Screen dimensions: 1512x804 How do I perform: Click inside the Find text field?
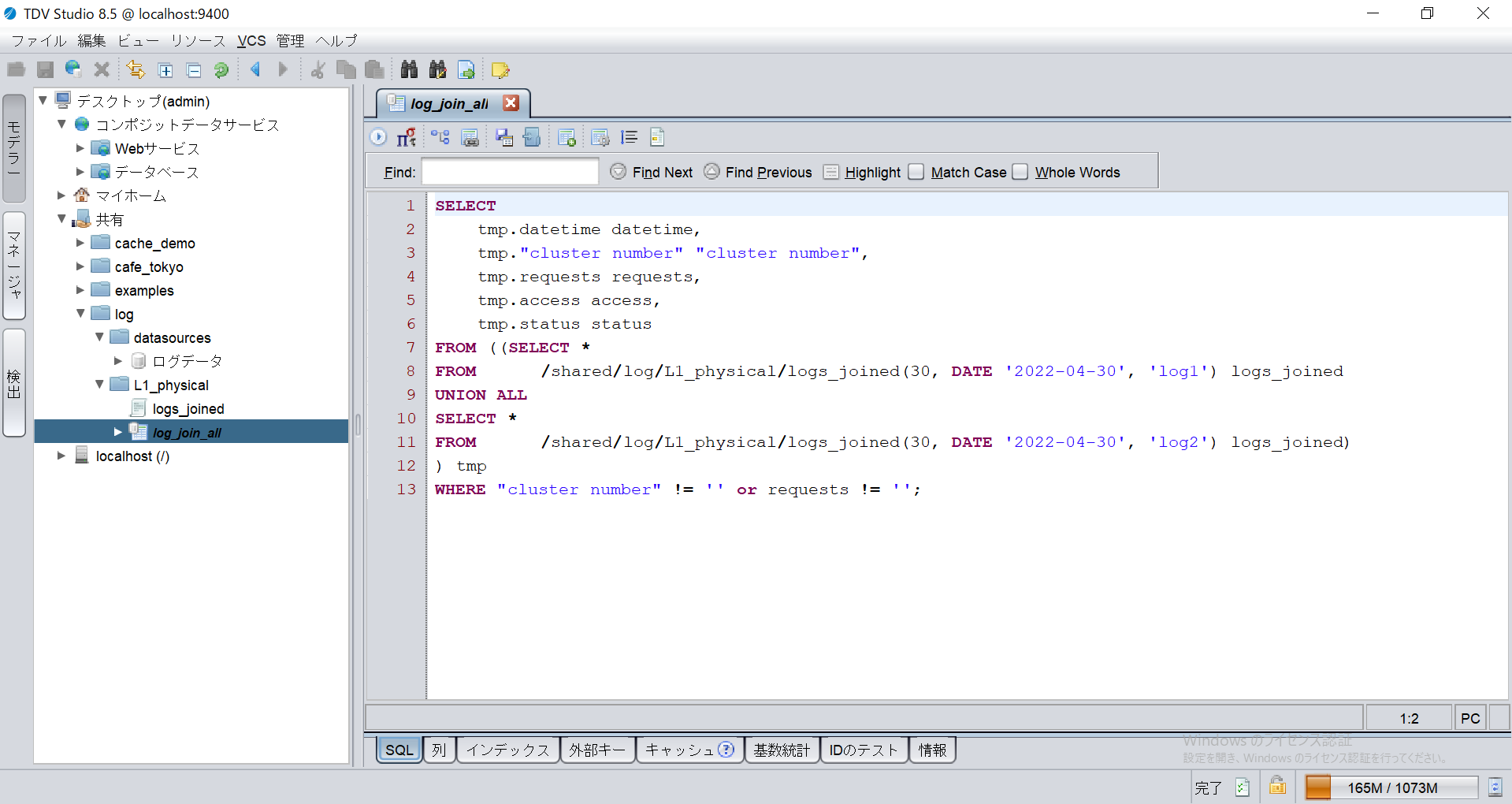[x=510, y=172]
